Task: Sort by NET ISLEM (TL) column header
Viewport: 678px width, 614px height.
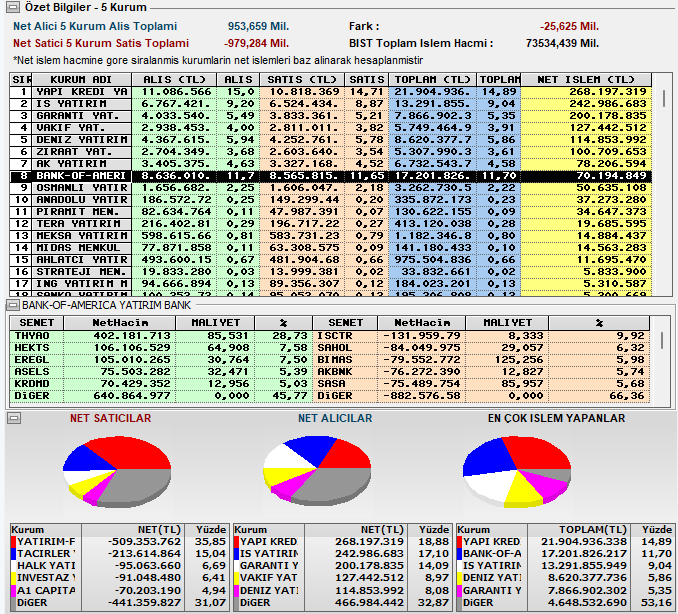Action: 586,80
